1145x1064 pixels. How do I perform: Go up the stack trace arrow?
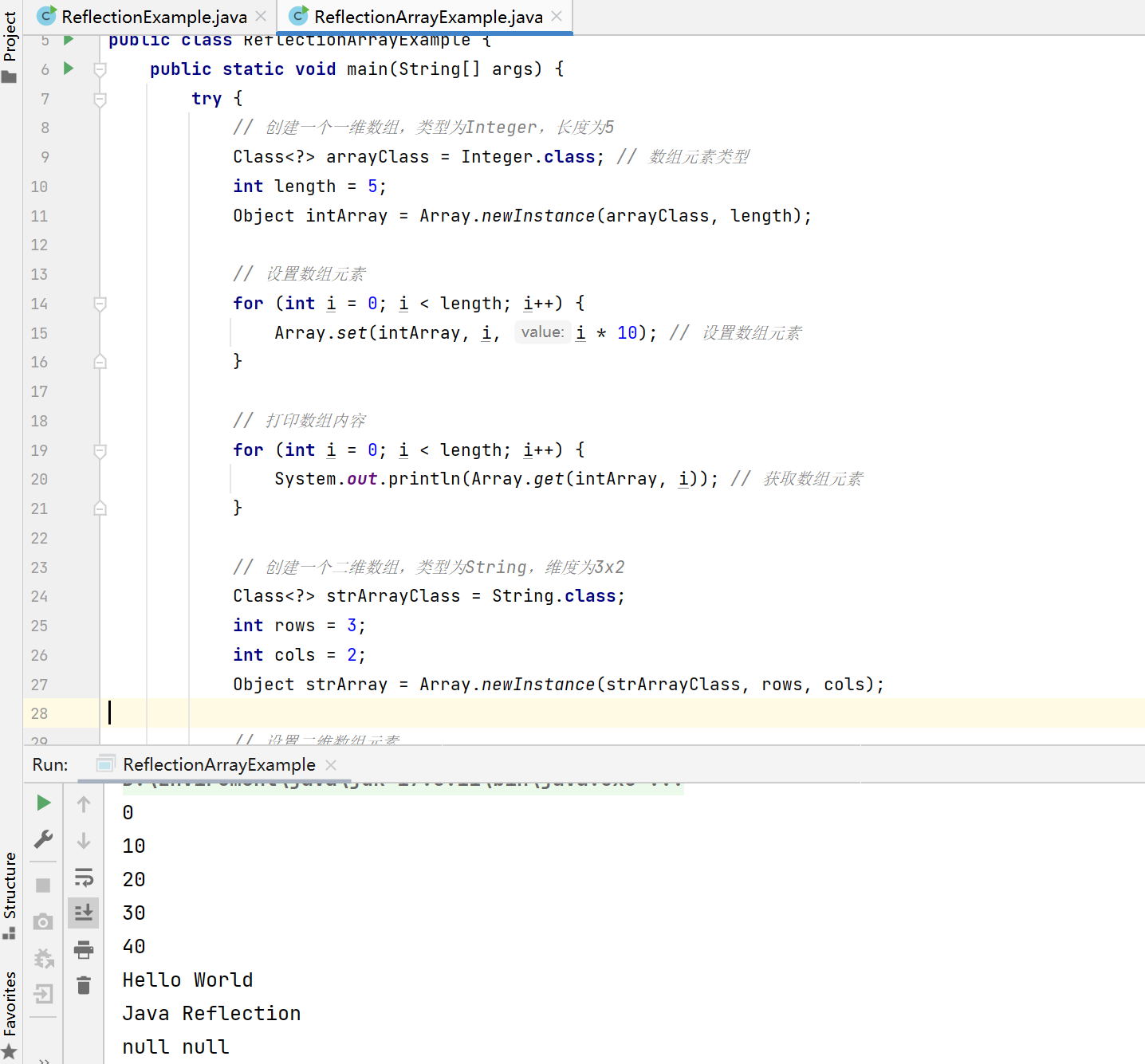84,804
